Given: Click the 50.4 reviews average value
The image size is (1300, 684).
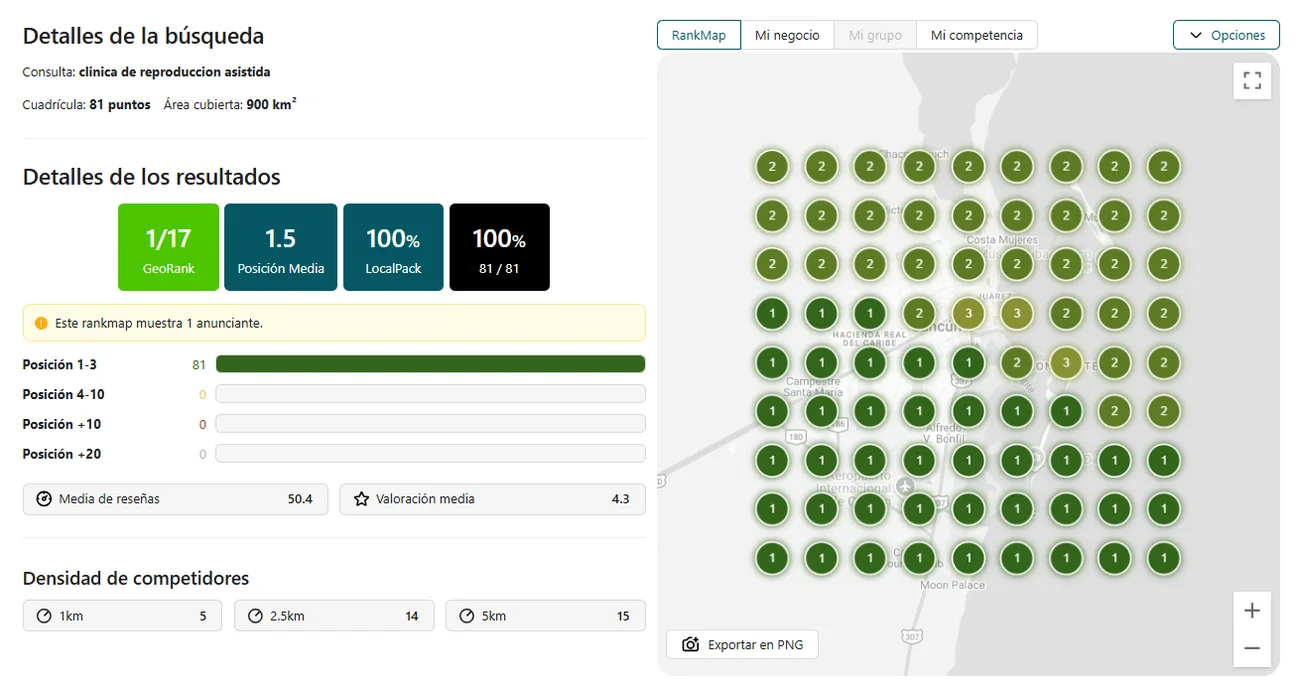Looking at the screenshot, I should [x=300, y=499].
